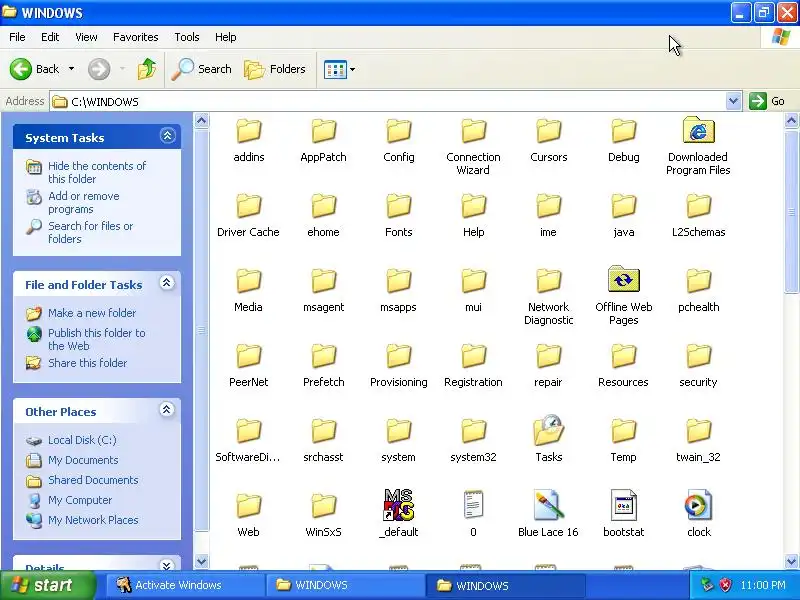Select the Prefetch folder

tap(323, 365)
